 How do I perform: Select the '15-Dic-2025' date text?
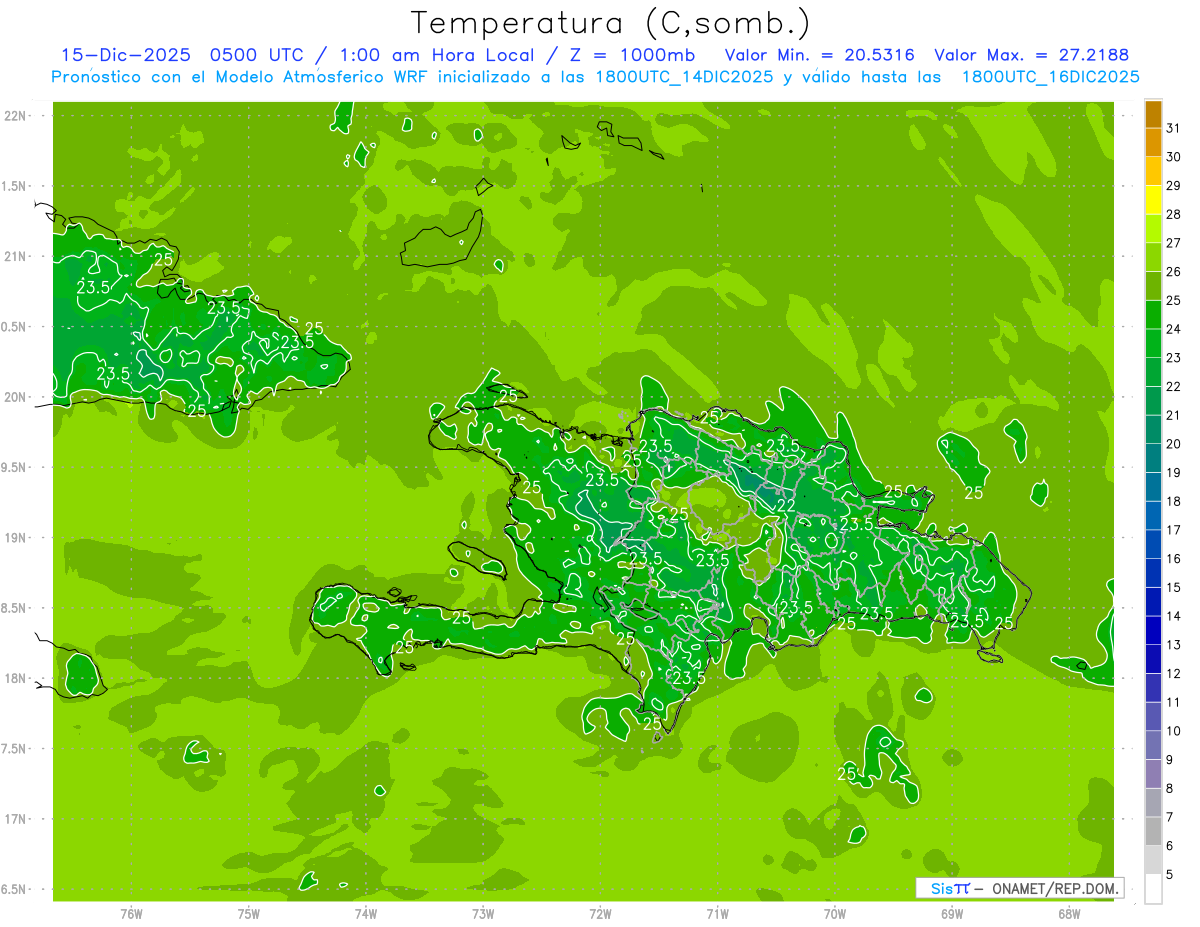[x=127, y=56]
